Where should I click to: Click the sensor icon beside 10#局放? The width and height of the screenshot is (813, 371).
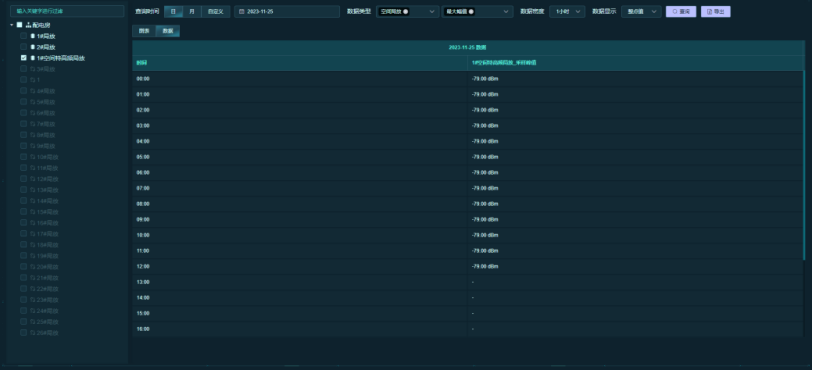tap(33, 157)
